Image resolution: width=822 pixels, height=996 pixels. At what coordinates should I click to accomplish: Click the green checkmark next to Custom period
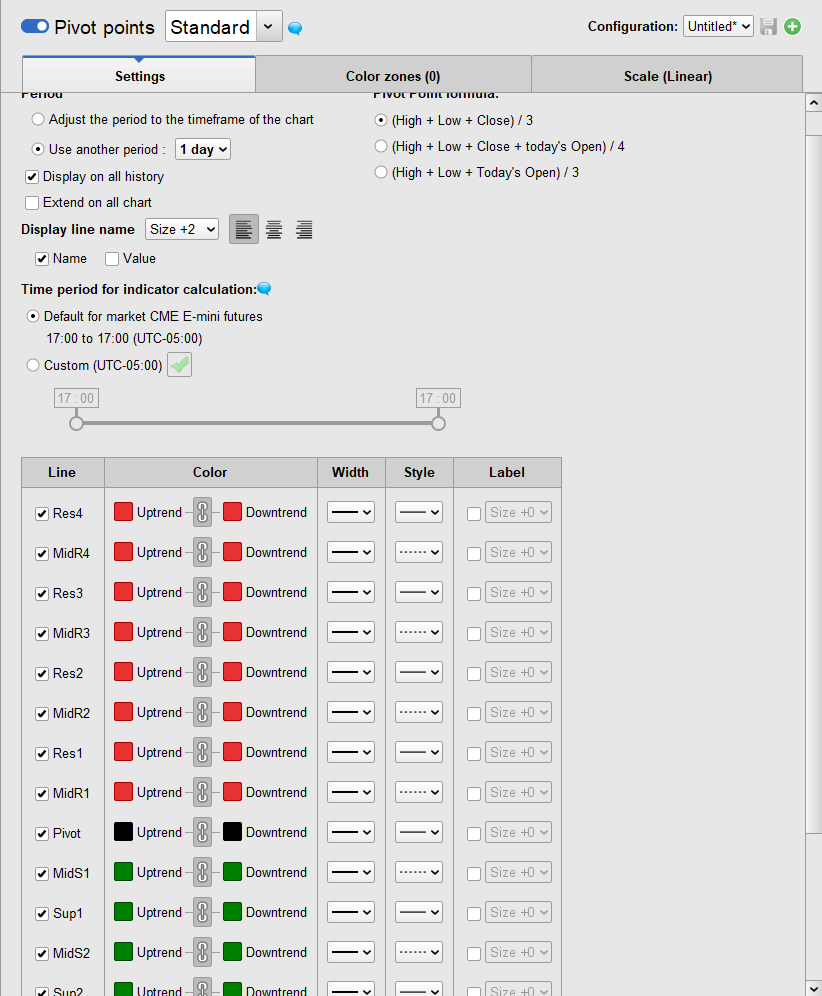pyautogui.click(x=180, y=366)
